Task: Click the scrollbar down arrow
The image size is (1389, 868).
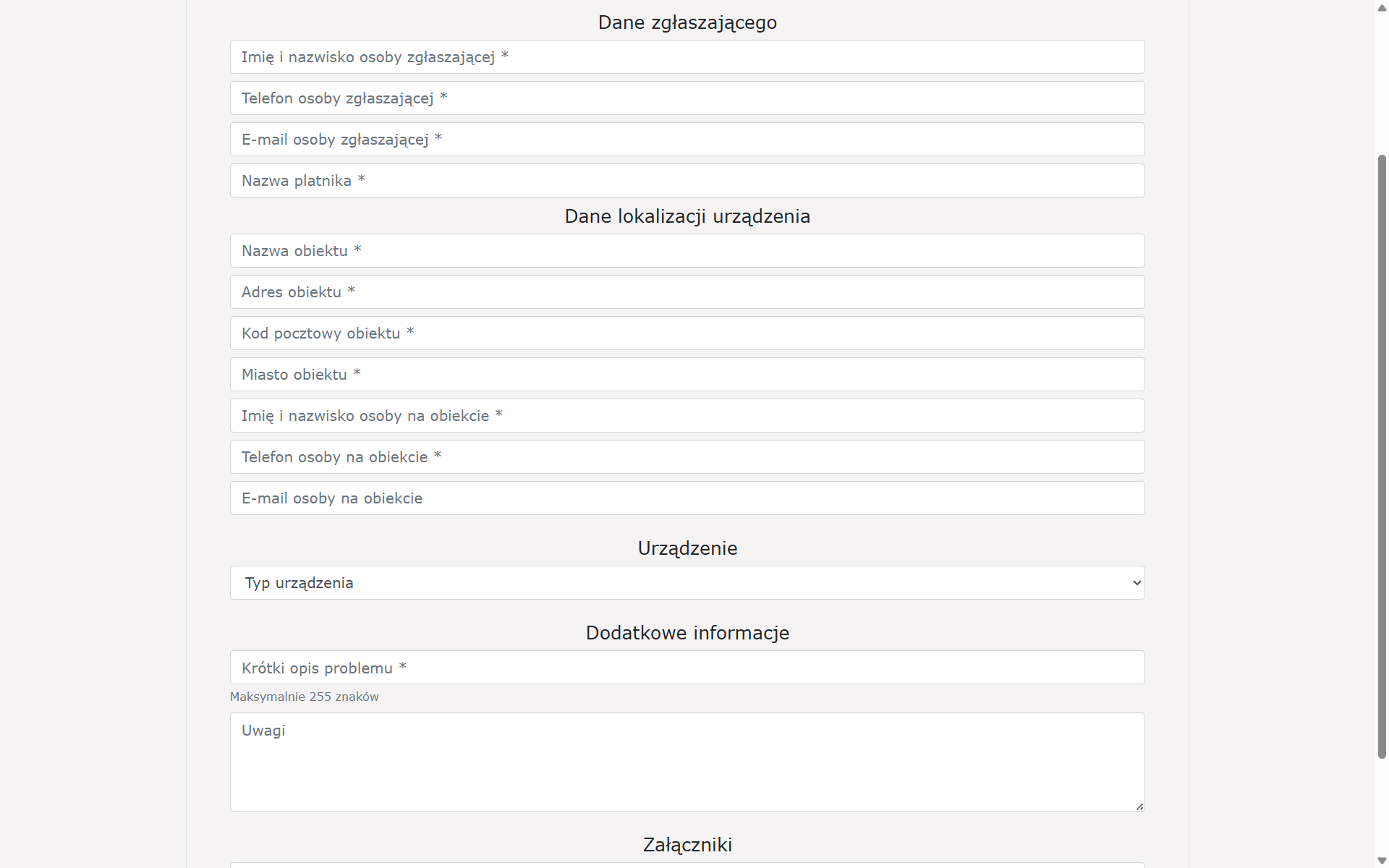Action: pyautogui.click(x=1382, y=860)
